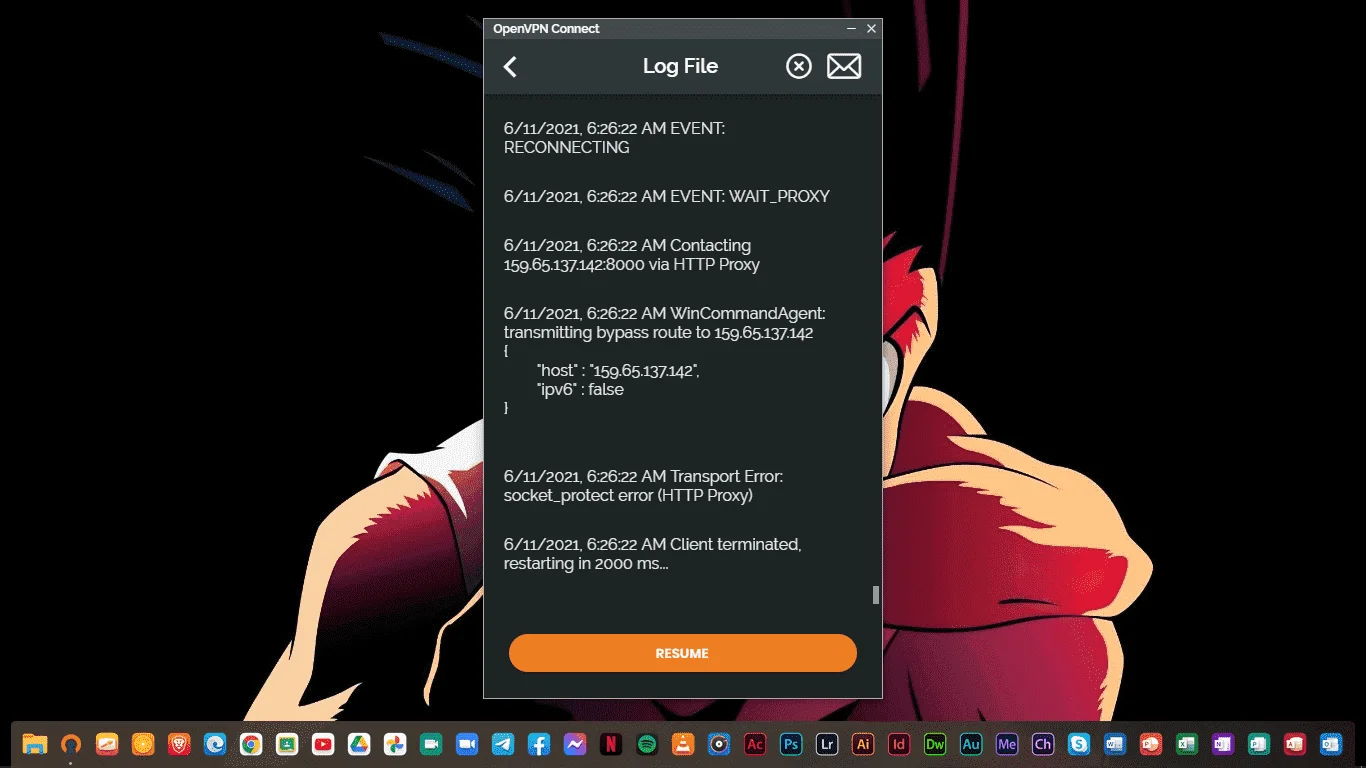The image size is (1366, 768).
Task: Open Google Photos from the taskbar
Action: pyautogui.click(x=395, y=744)
